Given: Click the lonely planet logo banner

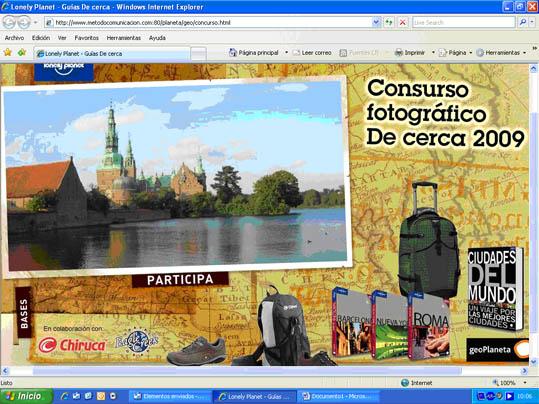Looking at the screenshot, I should click(64, 71).
